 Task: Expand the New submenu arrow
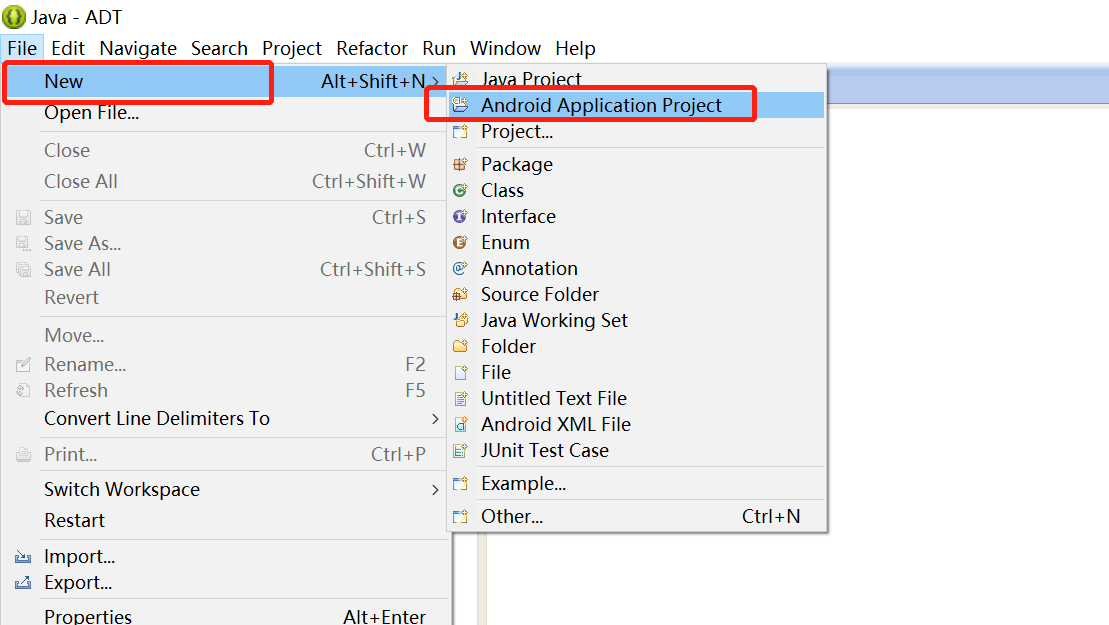pos(436,81)
